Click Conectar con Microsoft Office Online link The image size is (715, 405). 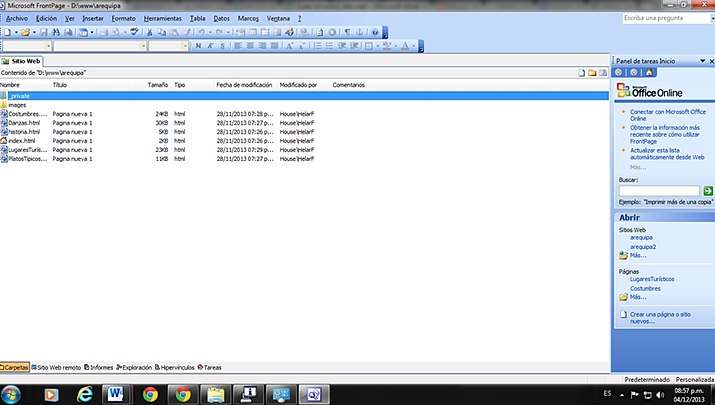click(x=668, y=115)
